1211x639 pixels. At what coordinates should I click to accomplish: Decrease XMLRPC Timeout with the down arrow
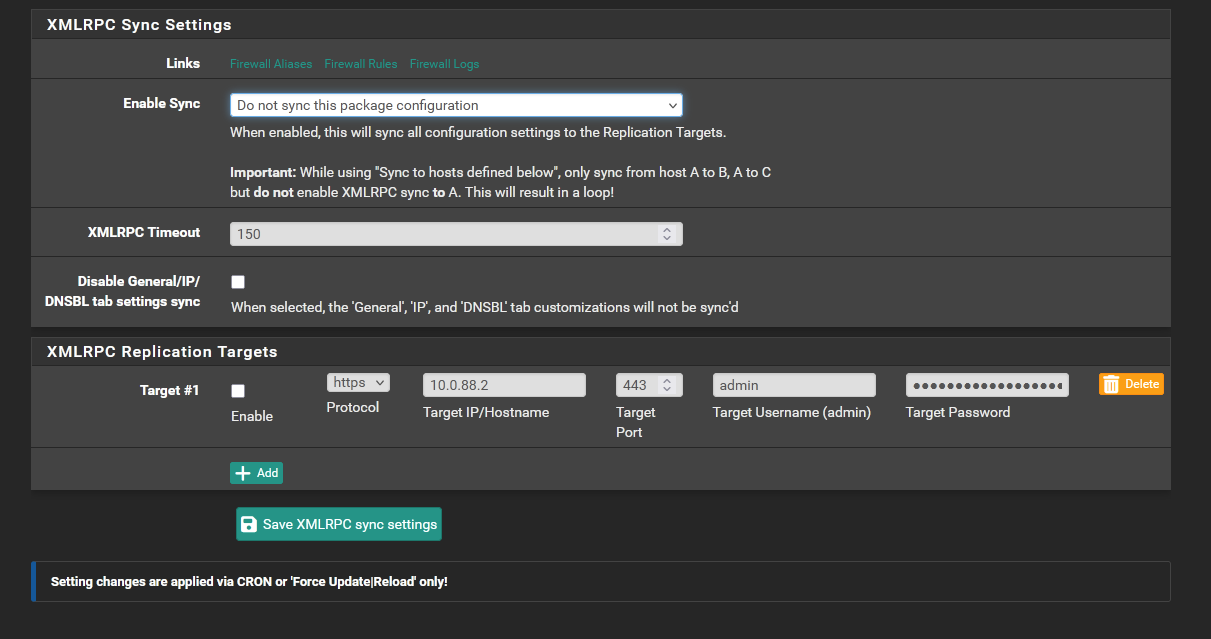tap(667, 238)
